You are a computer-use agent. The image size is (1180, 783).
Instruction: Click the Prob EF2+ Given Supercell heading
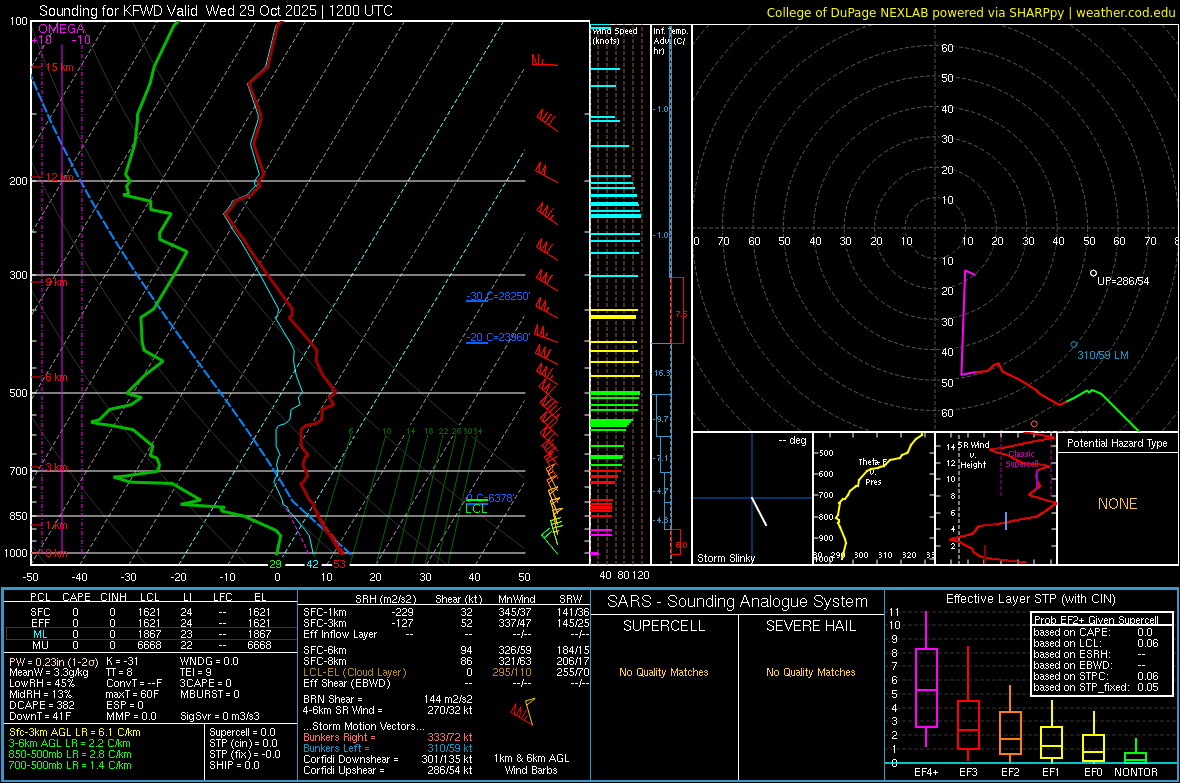1096,620
